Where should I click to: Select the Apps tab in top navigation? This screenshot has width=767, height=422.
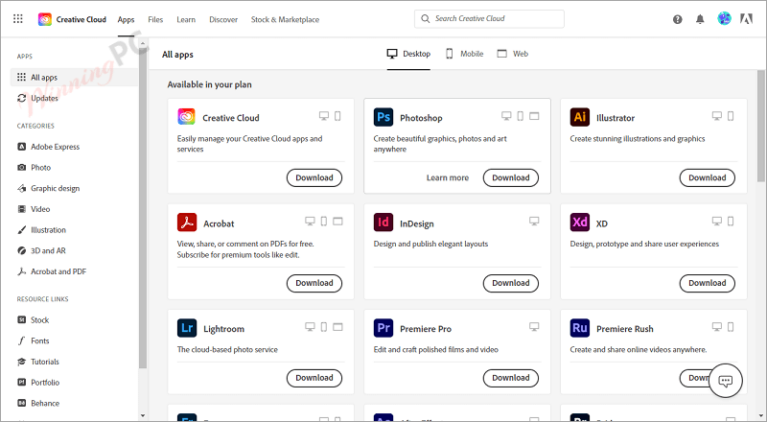(x=126, y=20)
